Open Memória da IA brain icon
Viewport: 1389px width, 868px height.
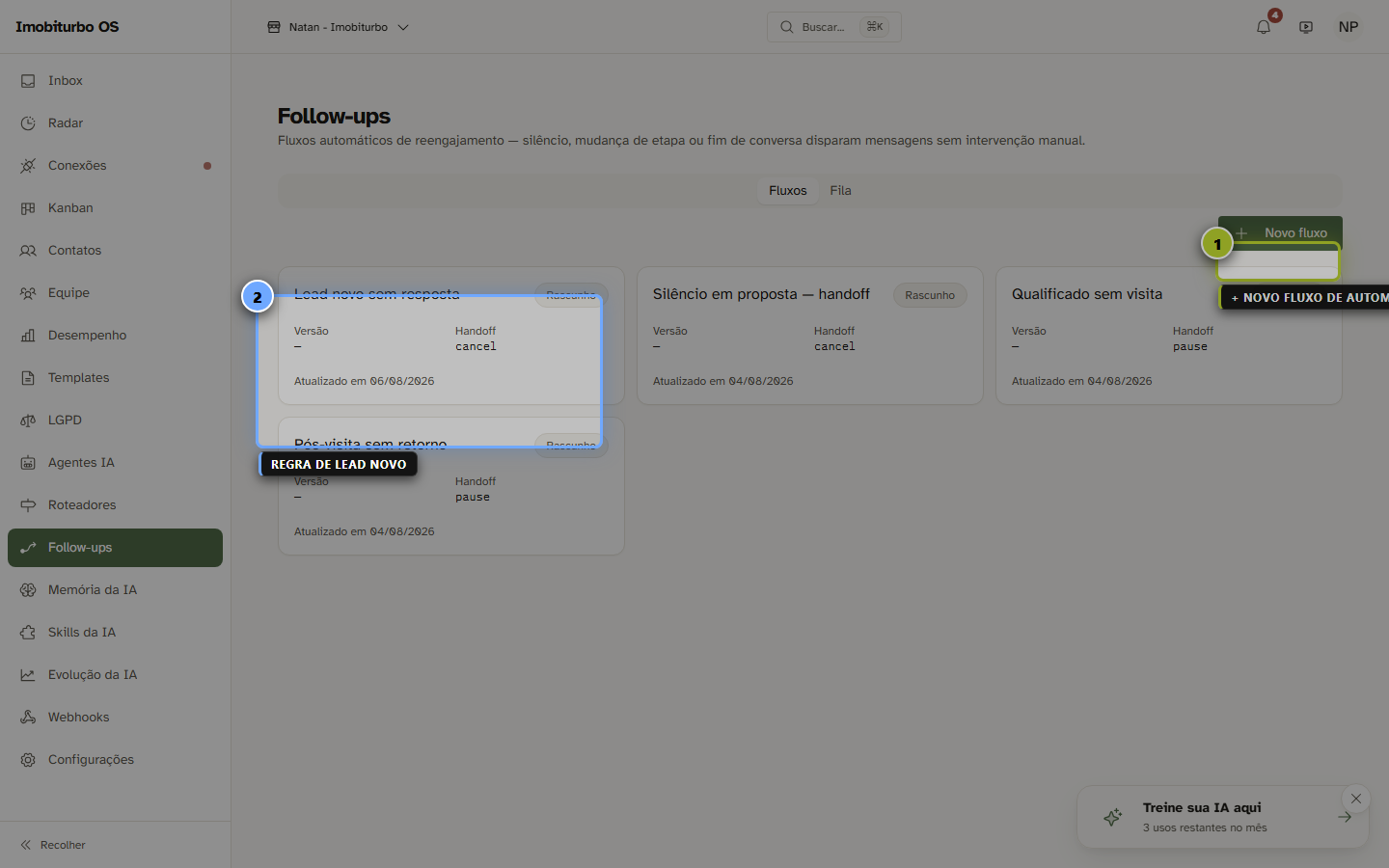[28, 590]
